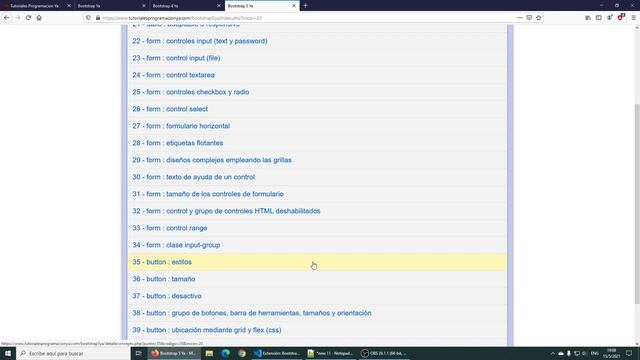Click the page vertical scrollbar thumb
The image size is (640, 360).
[637, 203]
